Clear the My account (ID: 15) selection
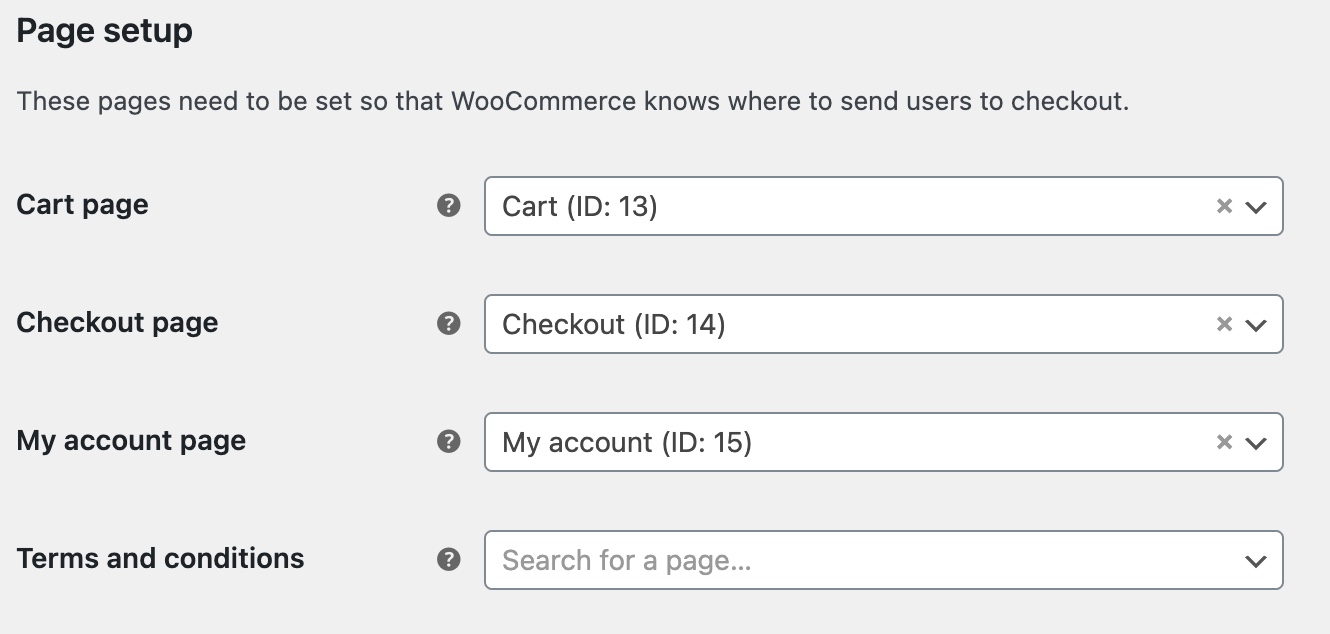 tap(1224, 442)
